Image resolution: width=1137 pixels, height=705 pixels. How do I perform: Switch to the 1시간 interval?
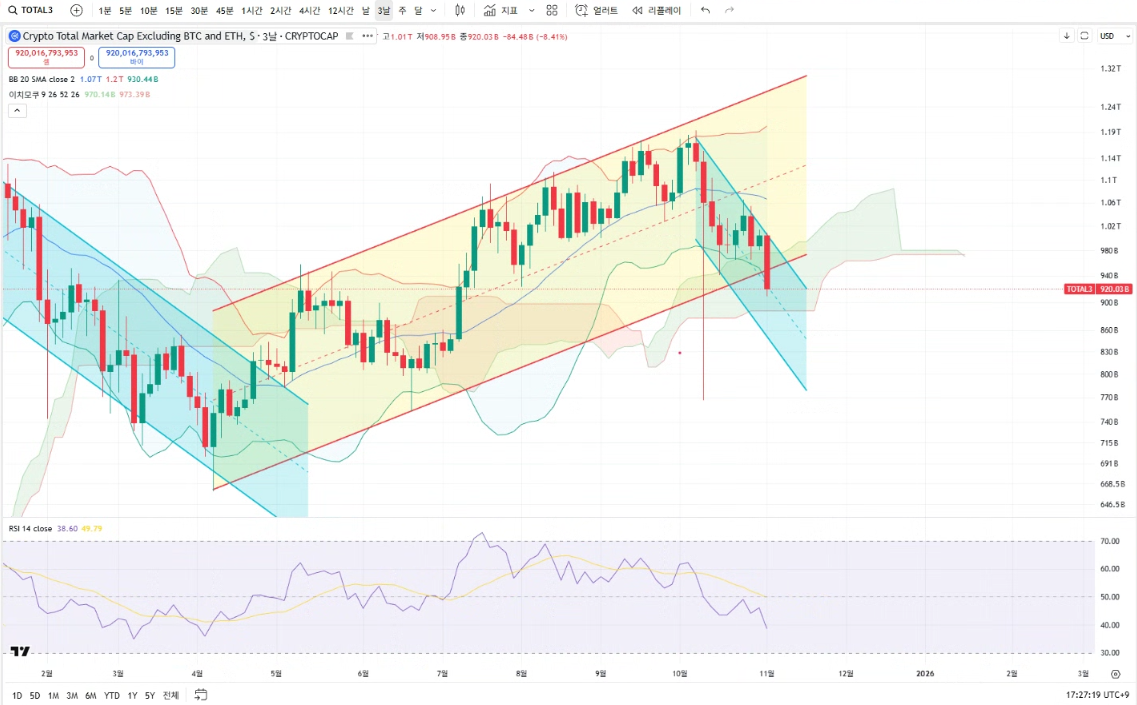coord(252,11)
